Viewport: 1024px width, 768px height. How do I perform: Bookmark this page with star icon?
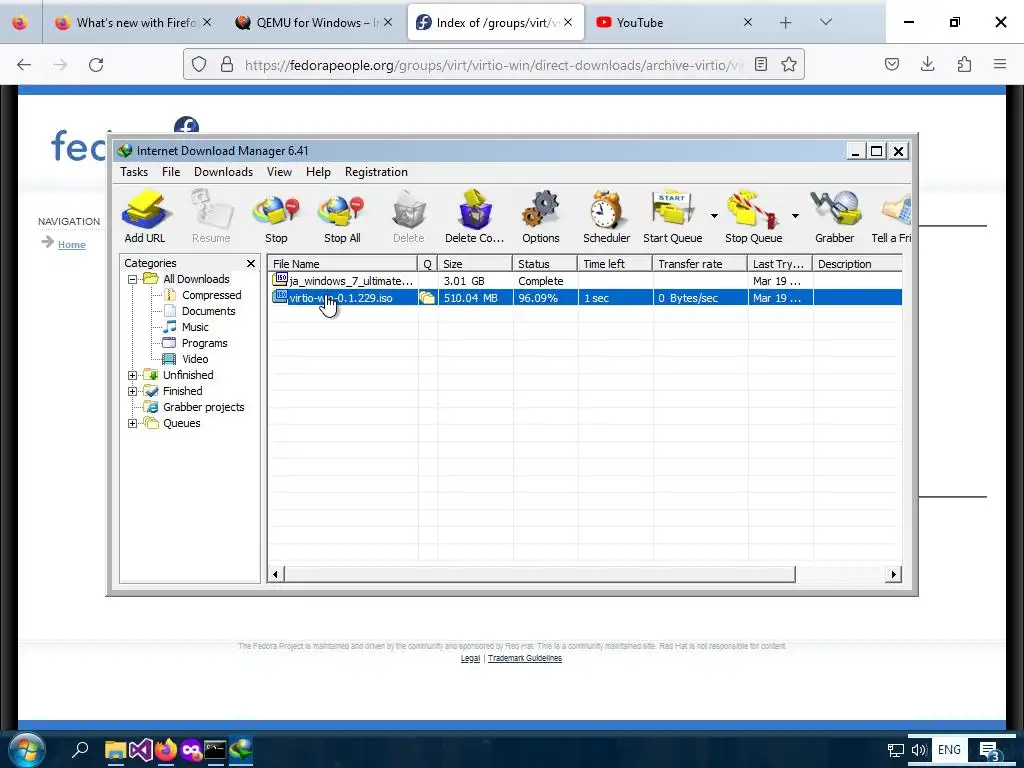pos(789,65)
